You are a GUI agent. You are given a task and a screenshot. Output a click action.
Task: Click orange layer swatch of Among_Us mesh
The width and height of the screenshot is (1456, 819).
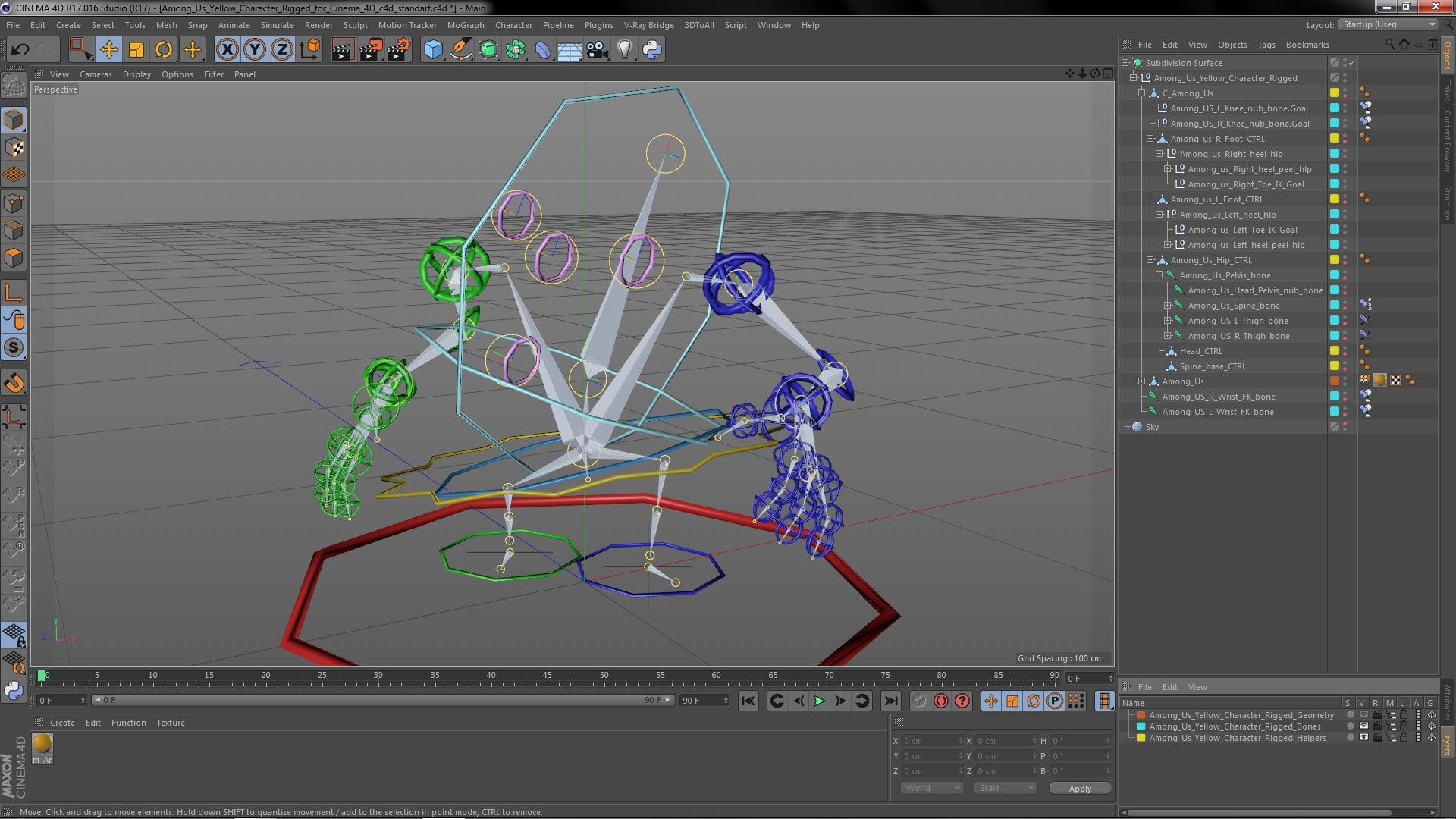[x=1335, y=381]
